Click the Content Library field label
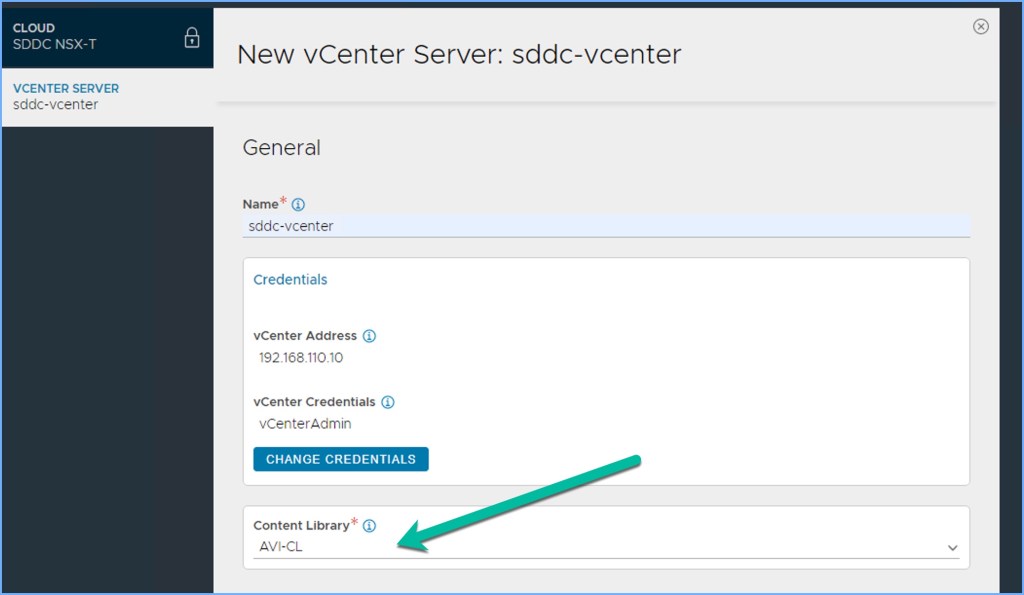This screenshot has height=595, width=1024. 301,525
